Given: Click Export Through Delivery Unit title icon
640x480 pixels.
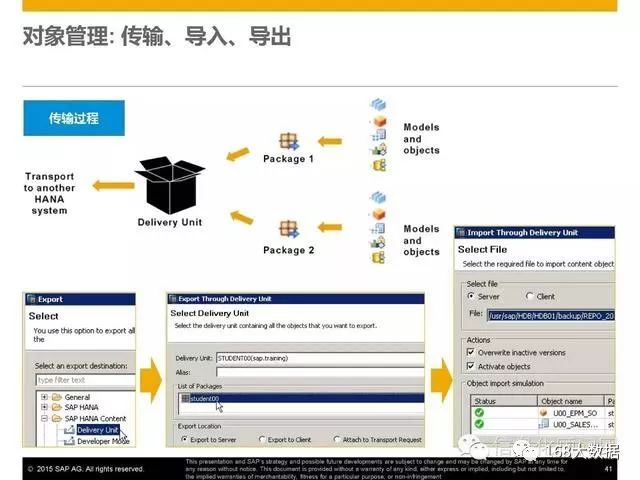Looking at the screenshot, I should [172, 299].
